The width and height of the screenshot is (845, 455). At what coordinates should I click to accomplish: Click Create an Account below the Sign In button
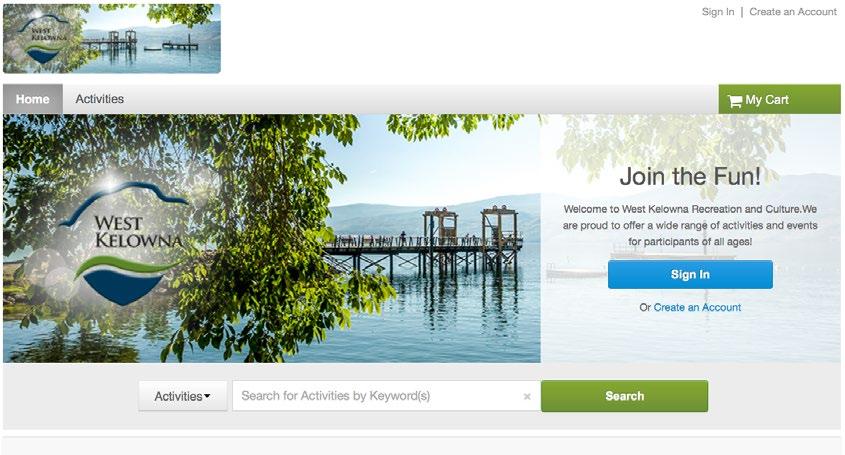[697, 307]
